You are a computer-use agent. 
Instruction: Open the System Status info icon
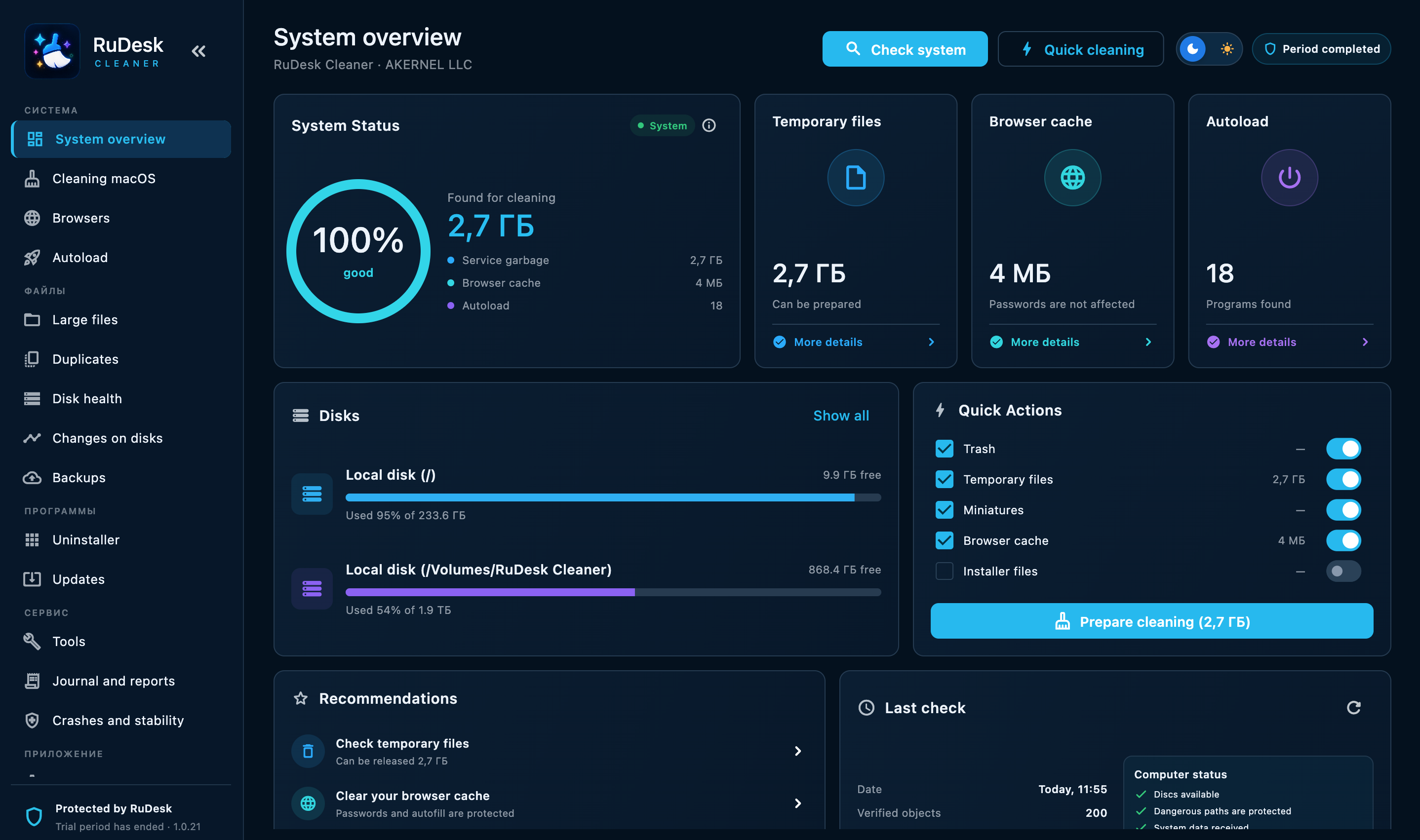click(709, 126)
